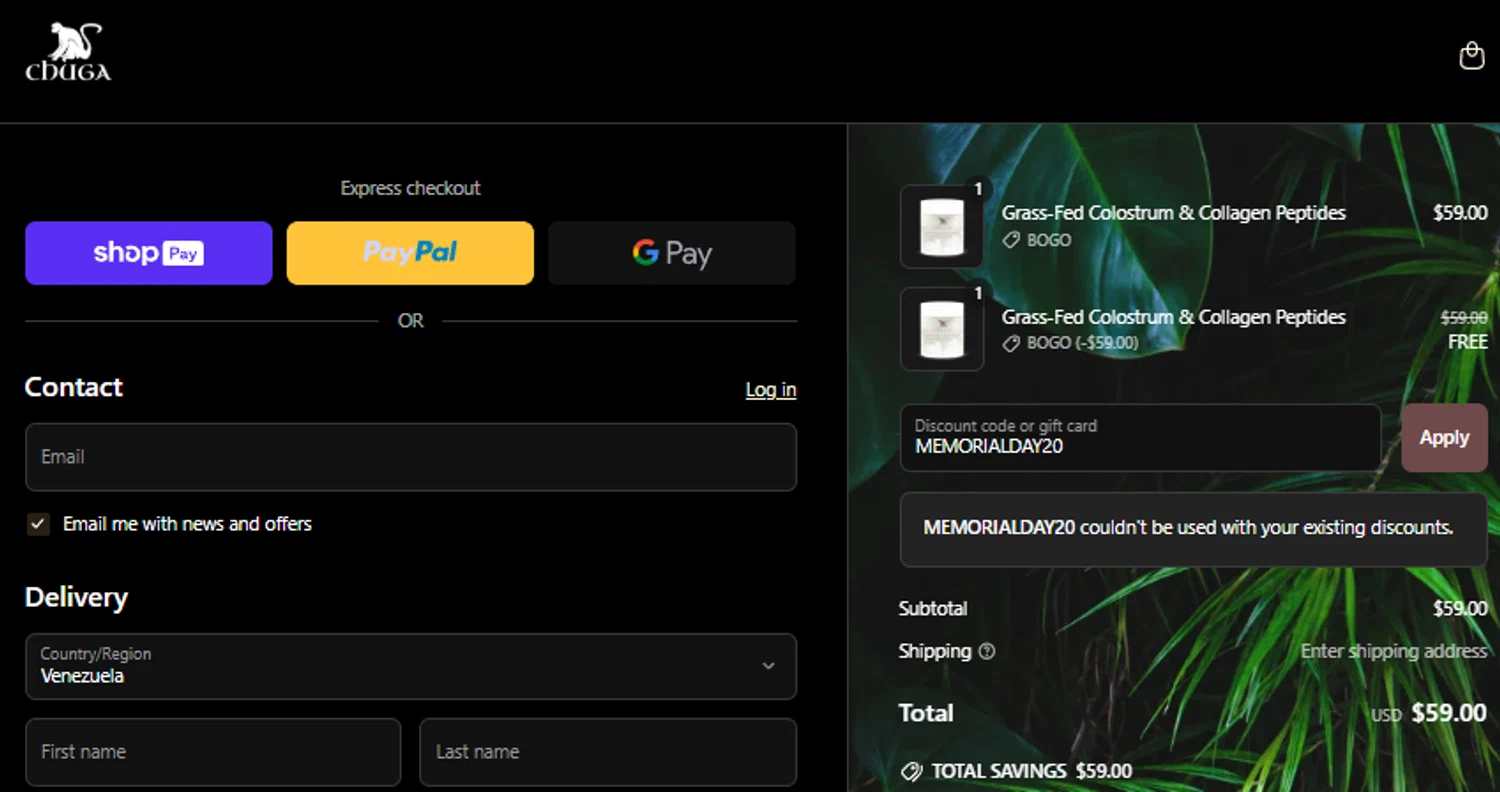Click the Delivery section heading
Screen dimensions: 1500x792
pos(76,598)
